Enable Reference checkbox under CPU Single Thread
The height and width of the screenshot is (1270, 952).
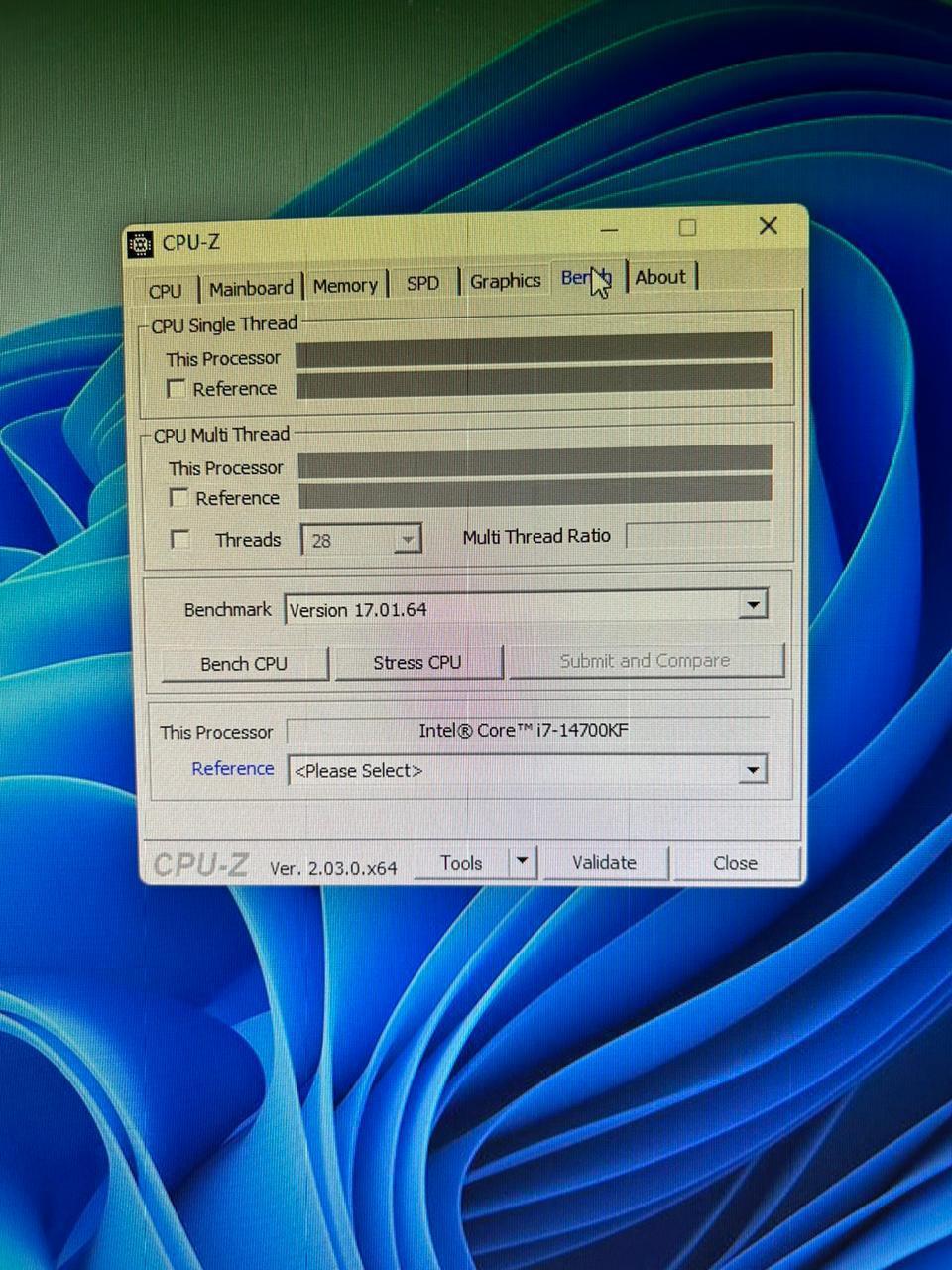177,389
